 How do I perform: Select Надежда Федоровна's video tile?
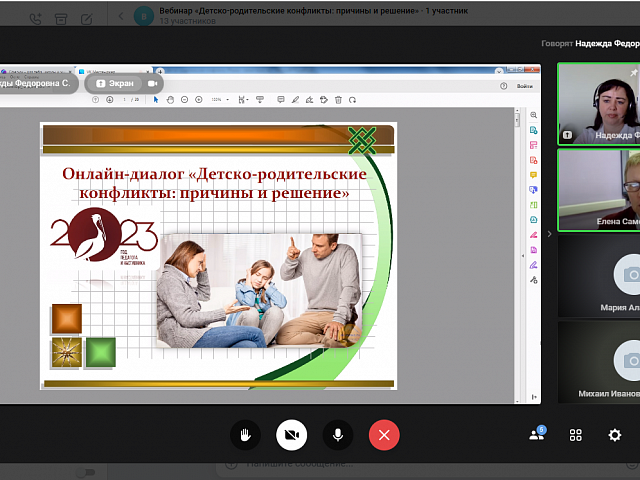click(x=600, y=103)
